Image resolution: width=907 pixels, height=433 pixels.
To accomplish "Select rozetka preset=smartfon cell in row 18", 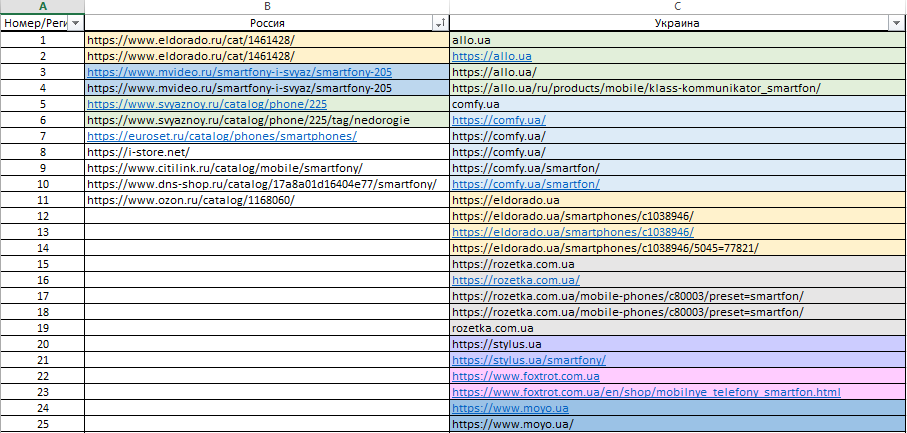I will pyautogui.click(x=677, y=312).
